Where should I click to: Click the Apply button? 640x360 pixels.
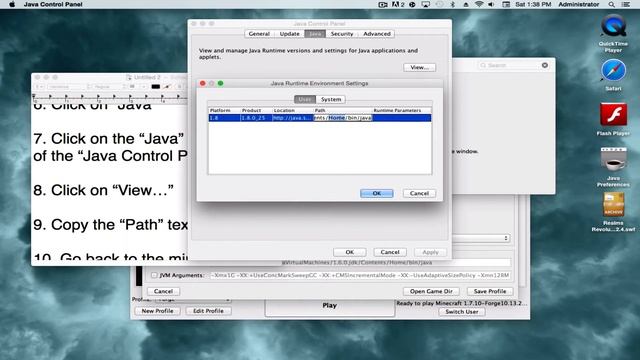click(430, 252)
